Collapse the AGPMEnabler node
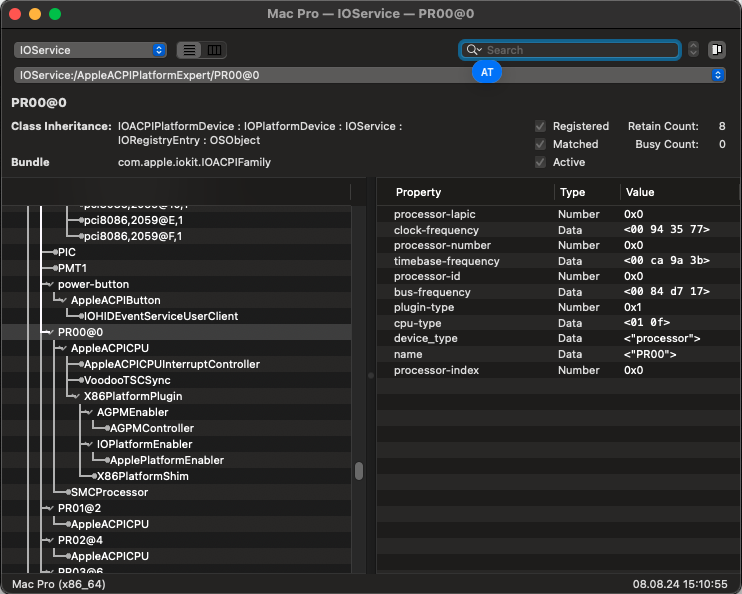 (x=89, y=412)
